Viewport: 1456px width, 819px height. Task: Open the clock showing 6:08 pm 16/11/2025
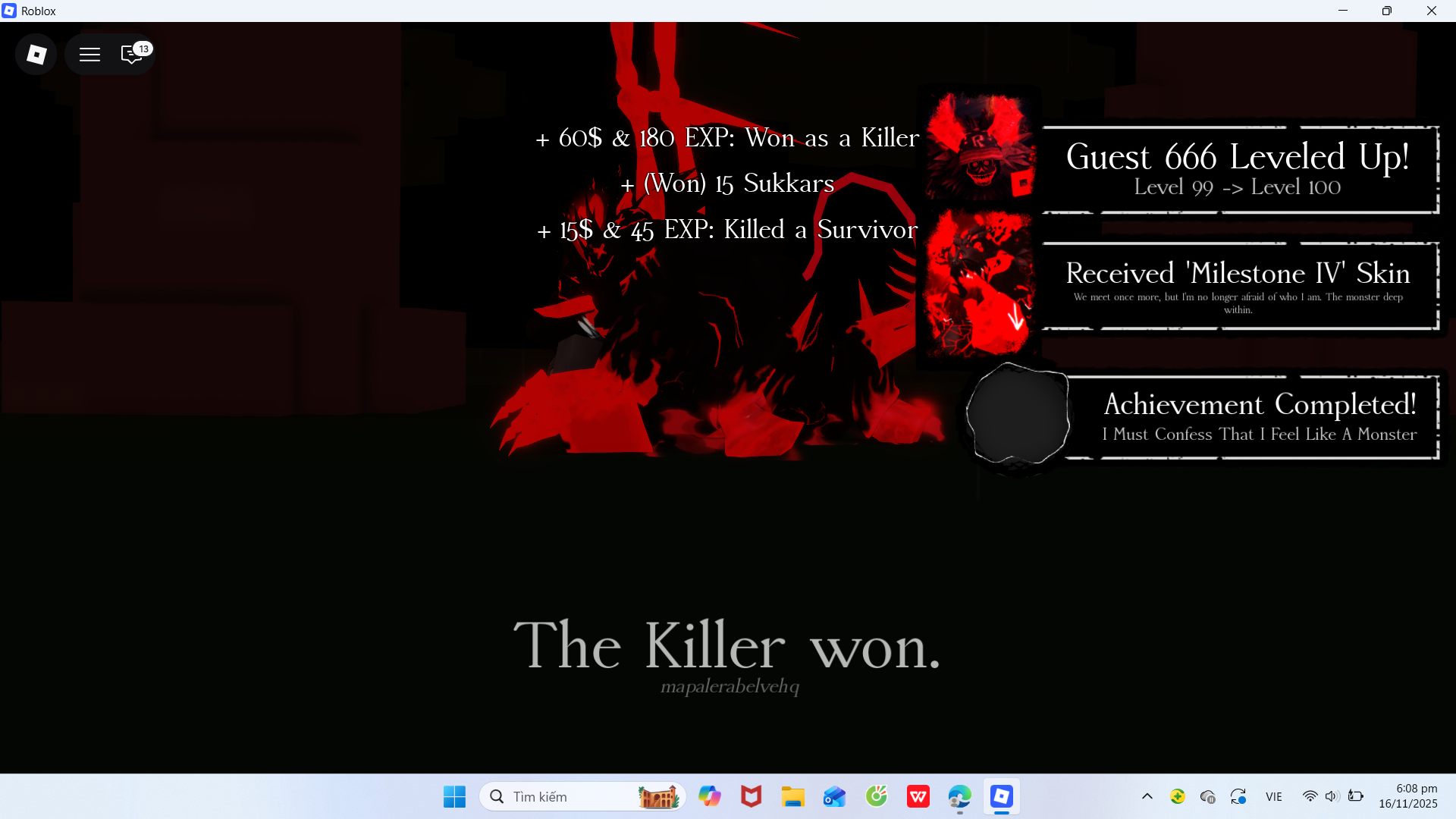point(1408,796)
